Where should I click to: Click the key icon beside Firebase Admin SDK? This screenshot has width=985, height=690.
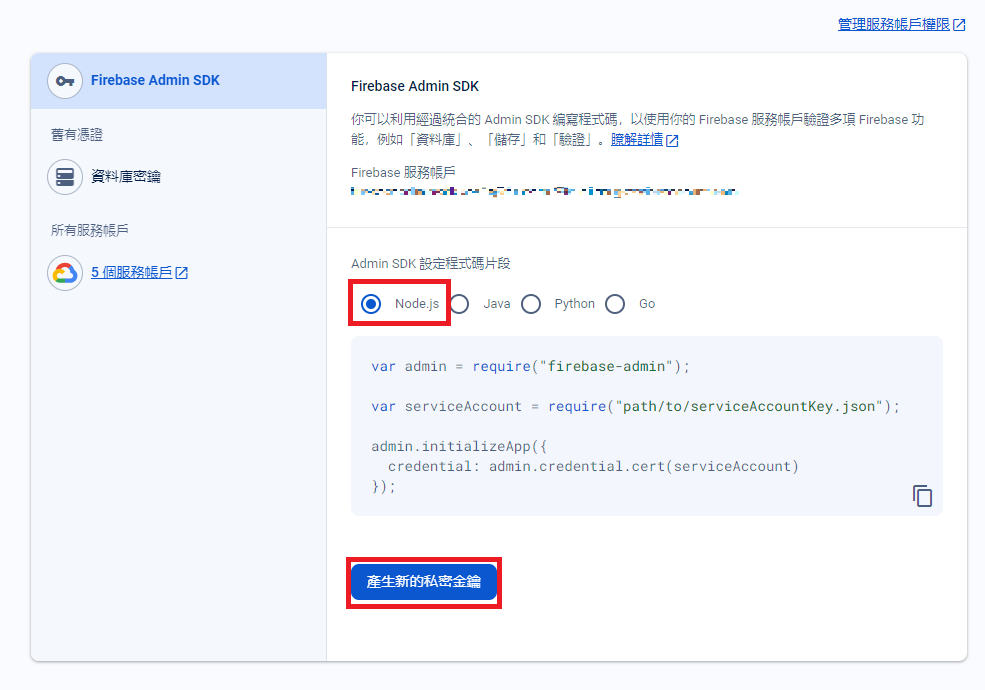(x=65, y=81)
